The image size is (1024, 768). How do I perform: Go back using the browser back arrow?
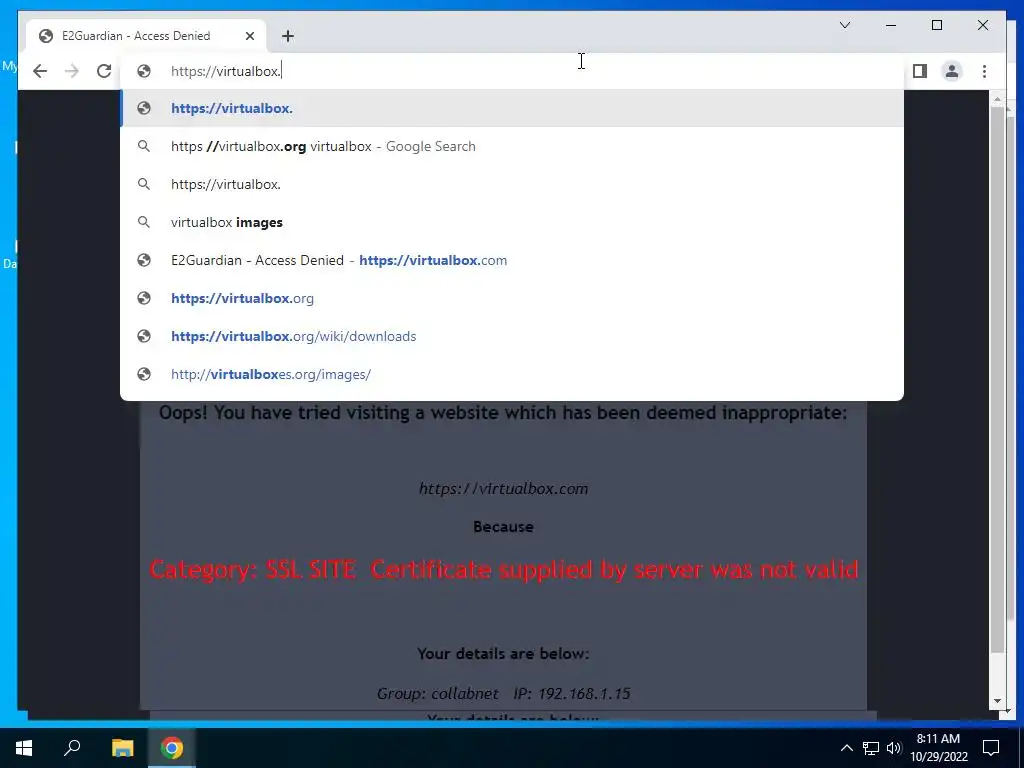coord(40,71)
